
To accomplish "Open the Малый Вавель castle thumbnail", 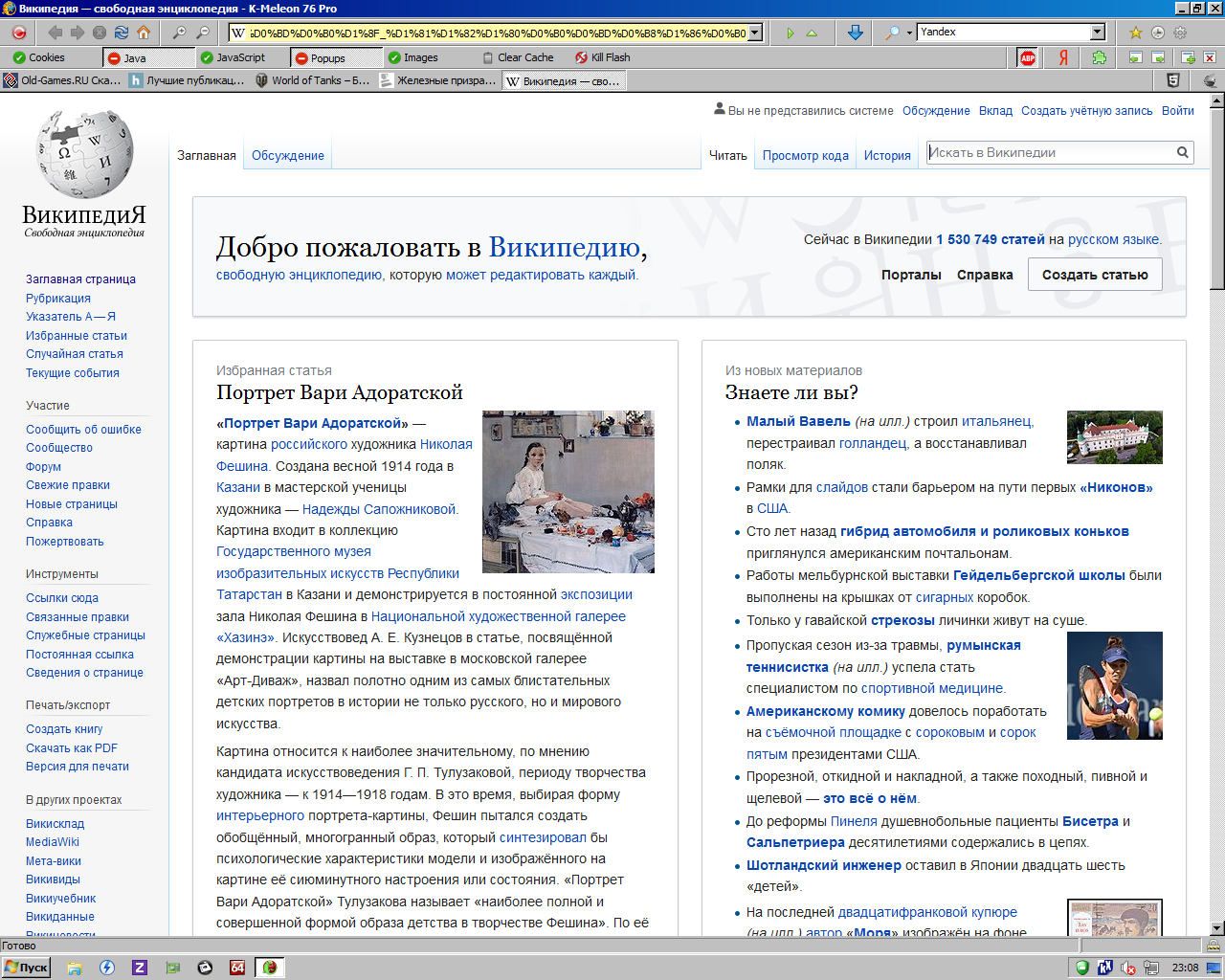I will click(x=1115, y=437).
